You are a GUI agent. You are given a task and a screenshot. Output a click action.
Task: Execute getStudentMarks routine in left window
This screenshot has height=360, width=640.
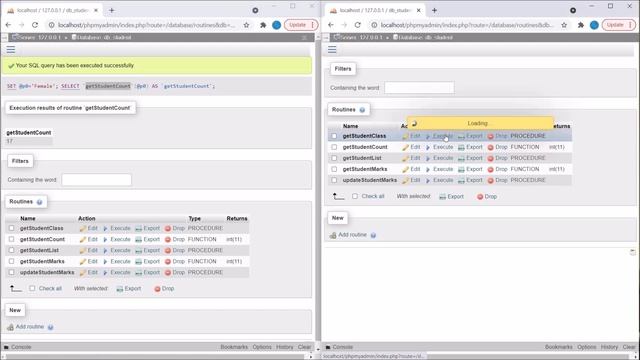click(117, 261)
